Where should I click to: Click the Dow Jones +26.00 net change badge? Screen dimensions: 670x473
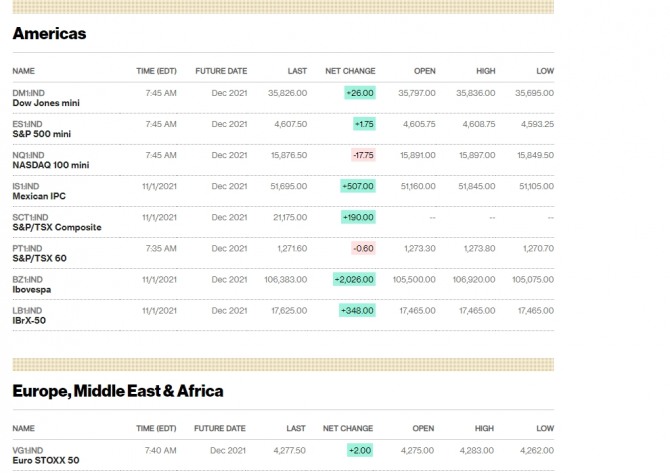pos(359,93)
